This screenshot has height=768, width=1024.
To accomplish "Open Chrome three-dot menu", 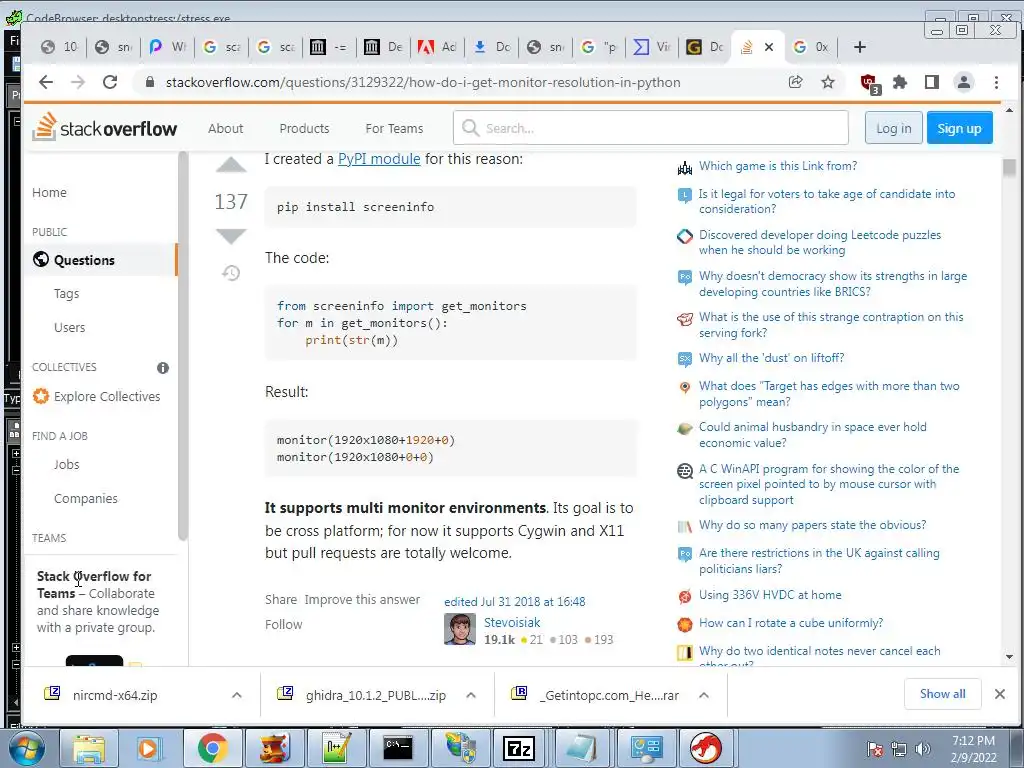I will point(996,82).
